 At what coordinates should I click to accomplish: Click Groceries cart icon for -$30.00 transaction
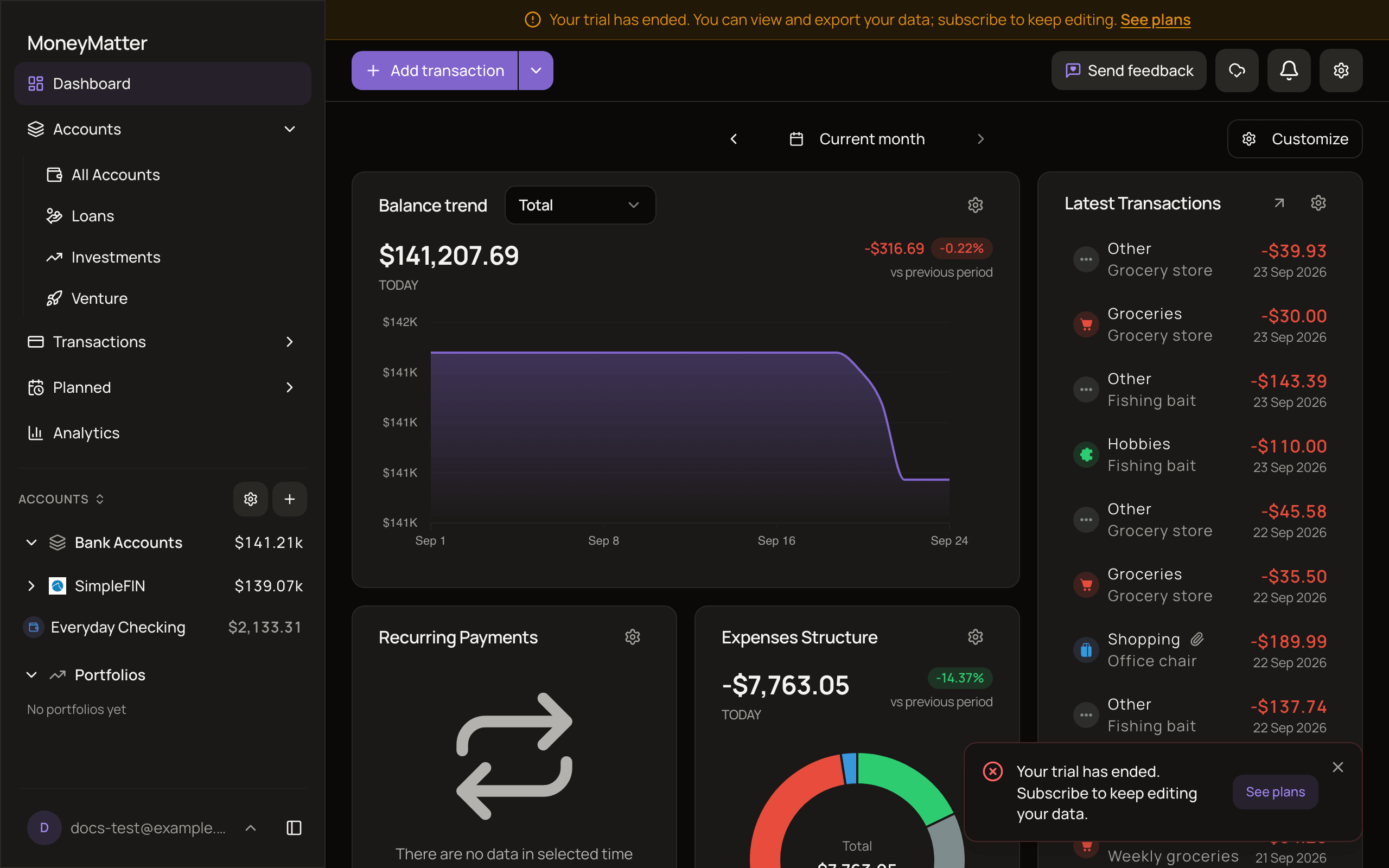(x=1086, y=325)
